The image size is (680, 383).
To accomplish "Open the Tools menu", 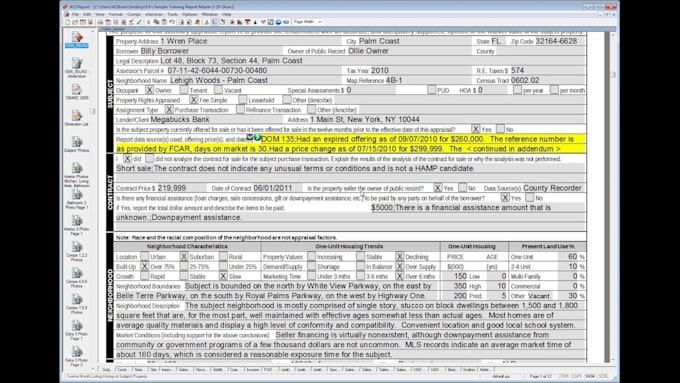I will [x=173, y=14].
